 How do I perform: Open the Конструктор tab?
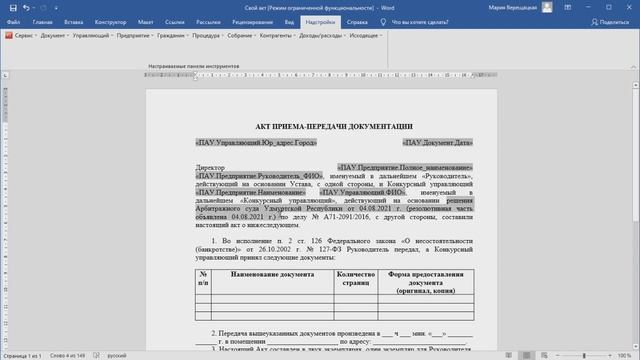pyautogui.click(x=110, y=22)
